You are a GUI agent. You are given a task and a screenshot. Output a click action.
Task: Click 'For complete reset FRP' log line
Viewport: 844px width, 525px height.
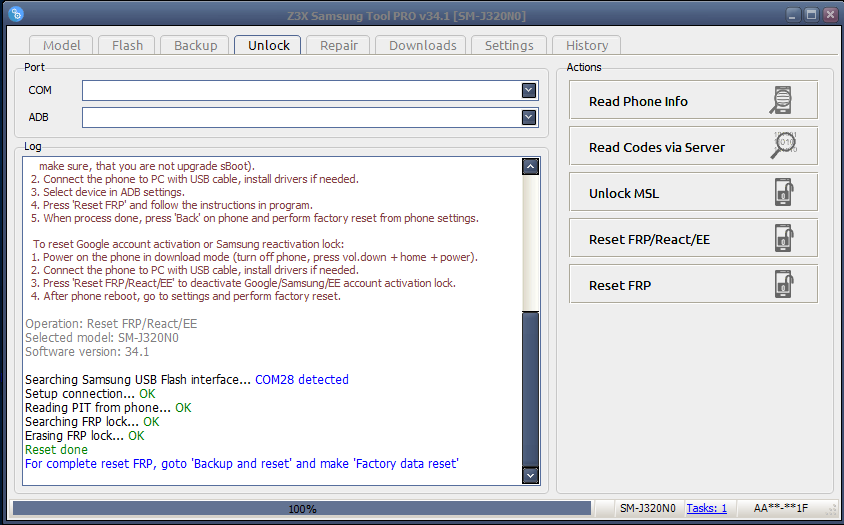coord(242,464)
